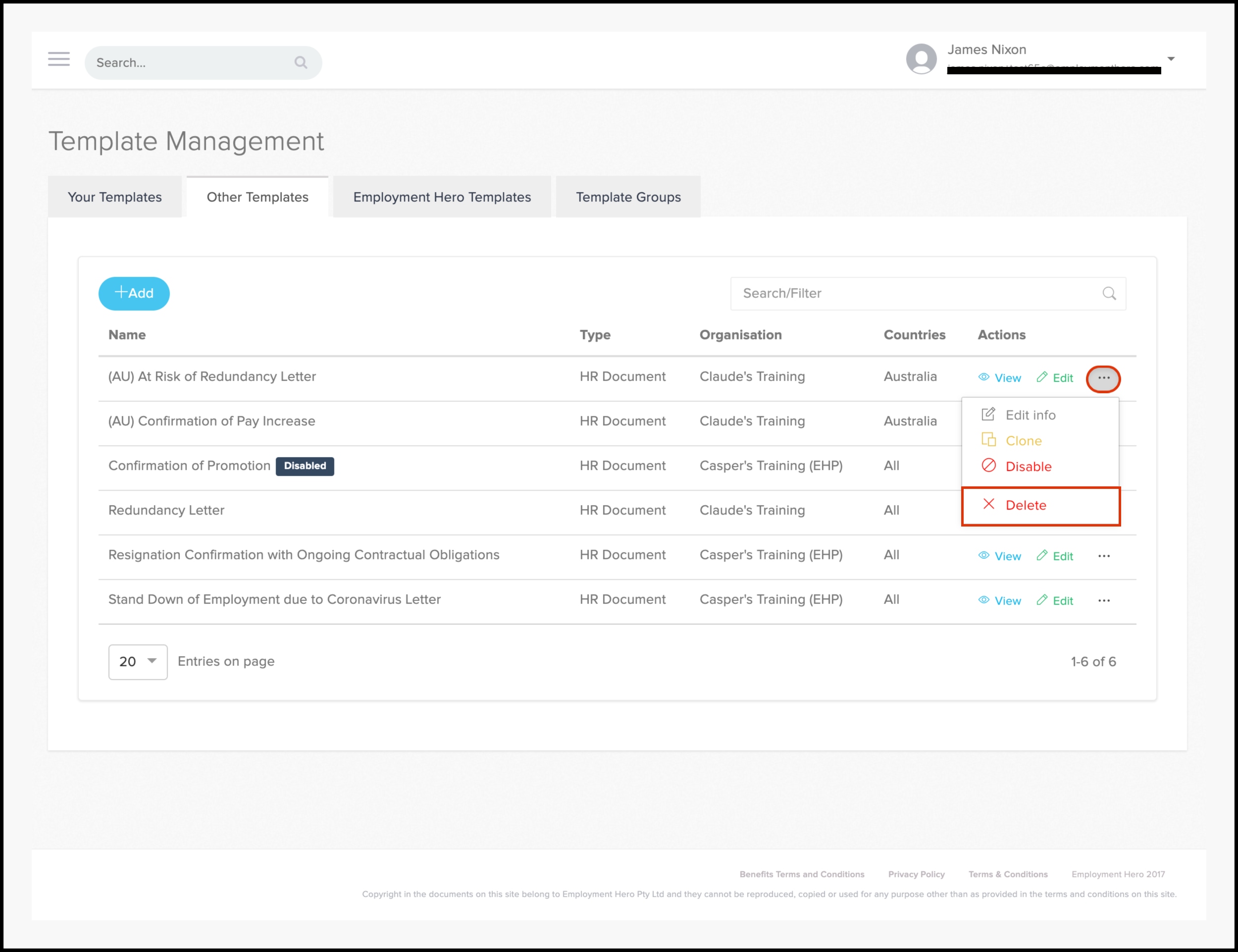Open the entries per page dropdown
This screenshot has height=952, width=1238.
[x=138, y=662]
